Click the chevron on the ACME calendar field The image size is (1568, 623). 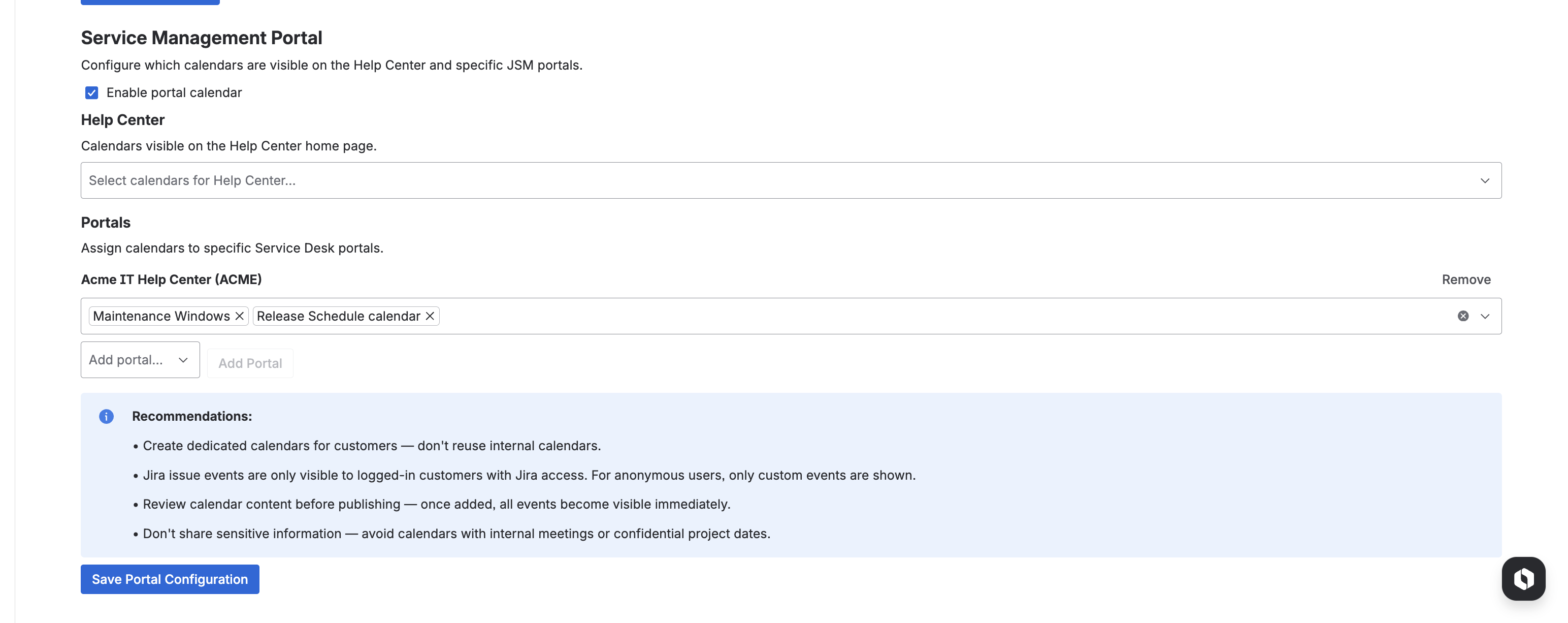1485,316
